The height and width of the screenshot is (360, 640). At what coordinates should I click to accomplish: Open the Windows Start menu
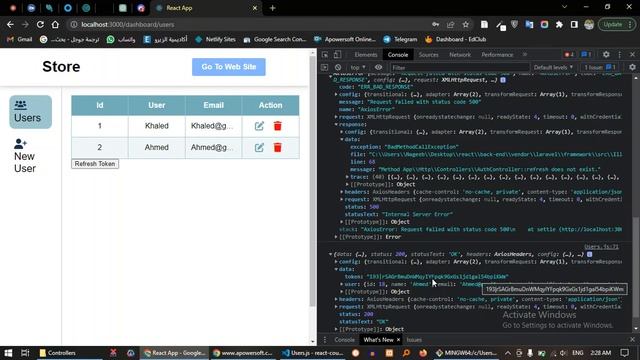8,353
